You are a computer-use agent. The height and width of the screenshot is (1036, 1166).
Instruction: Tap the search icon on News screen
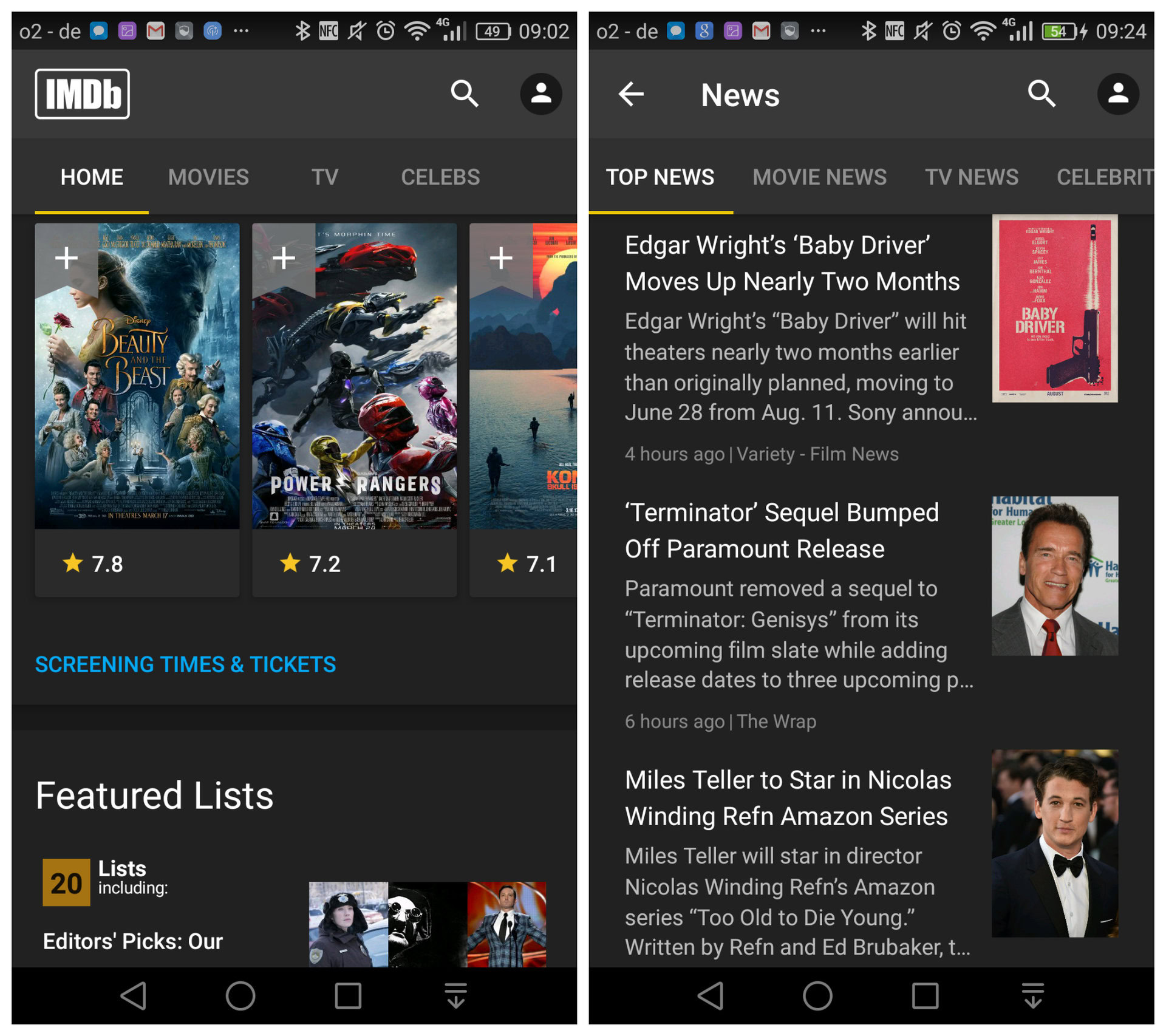click(x=1043, y=94)
